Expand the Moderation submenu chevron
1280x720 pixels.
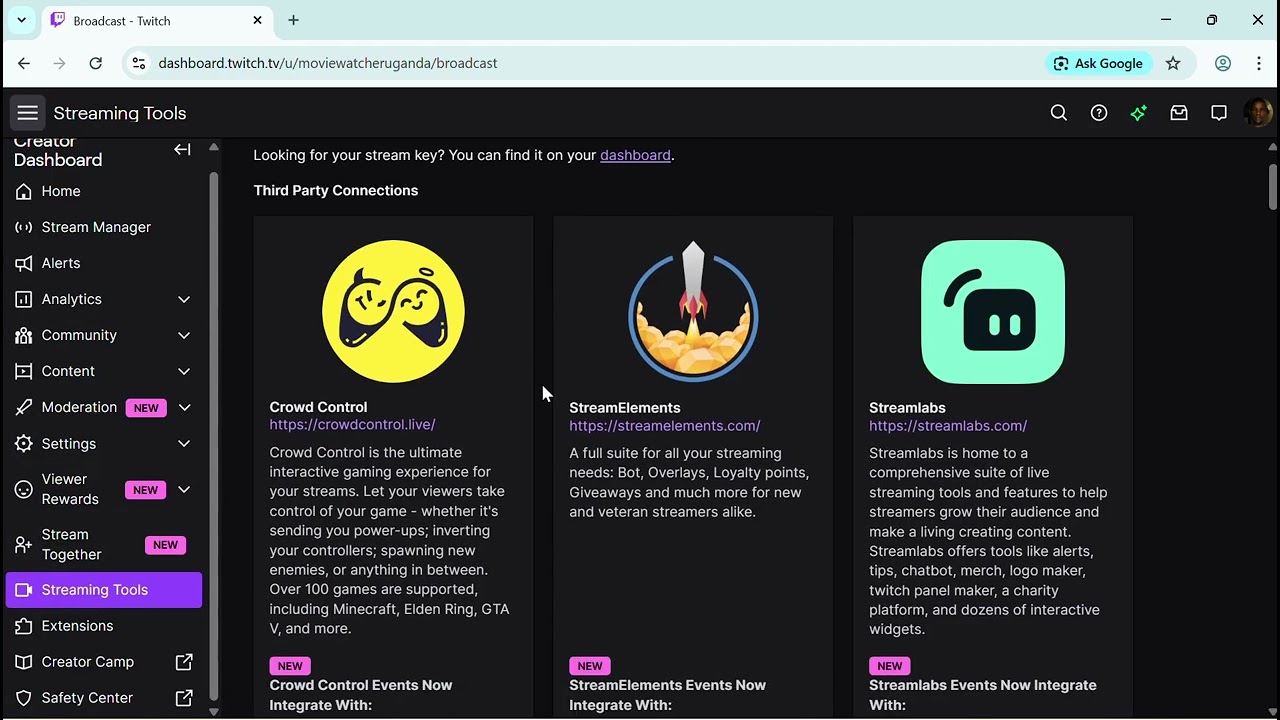pos(184,407)
